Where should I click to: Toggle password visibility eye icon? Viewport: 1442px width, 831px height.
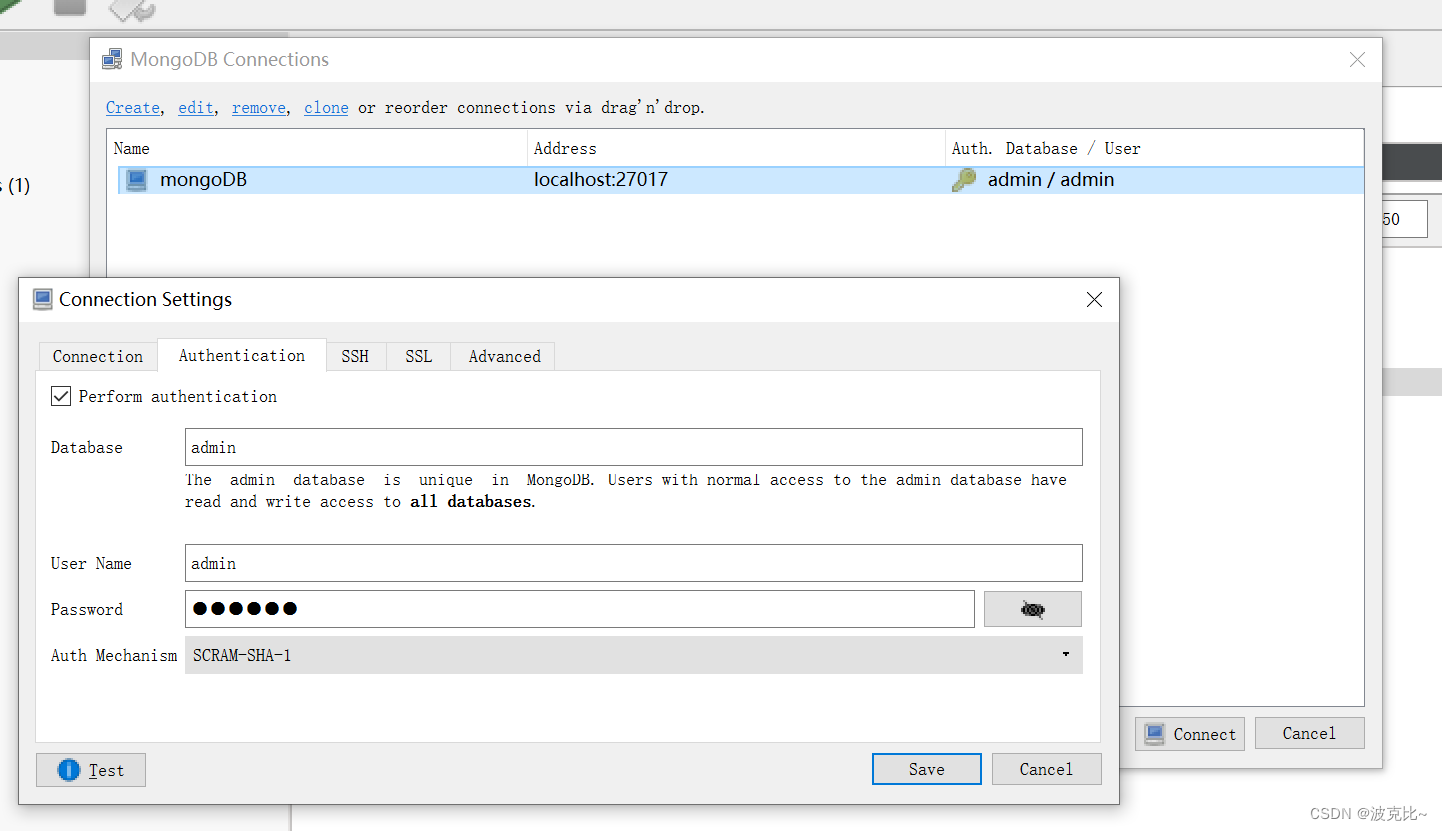(1033, 609)
